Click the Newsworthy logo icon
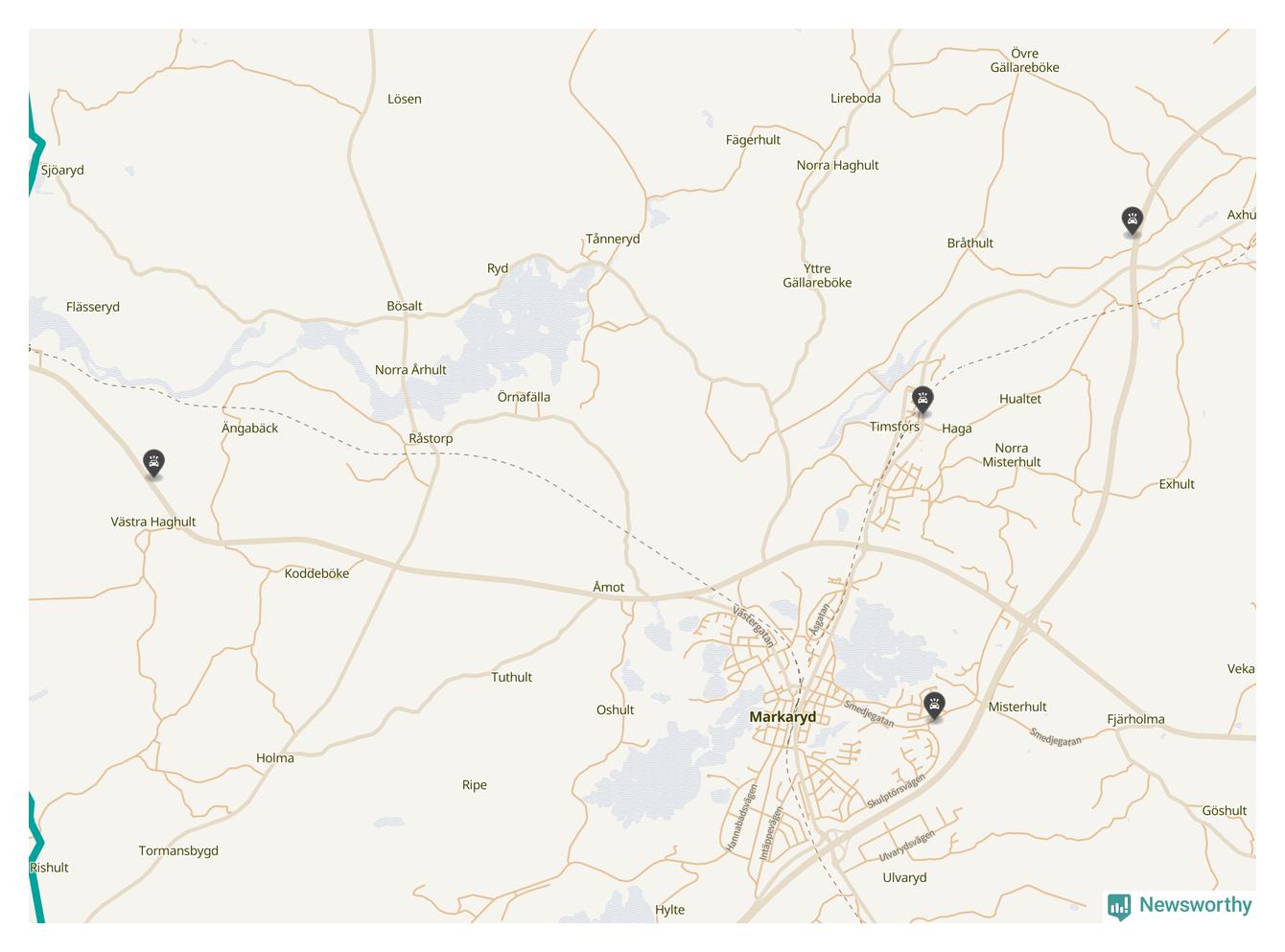This screenshot has width=1285, height=952. tap(1119, 906)
